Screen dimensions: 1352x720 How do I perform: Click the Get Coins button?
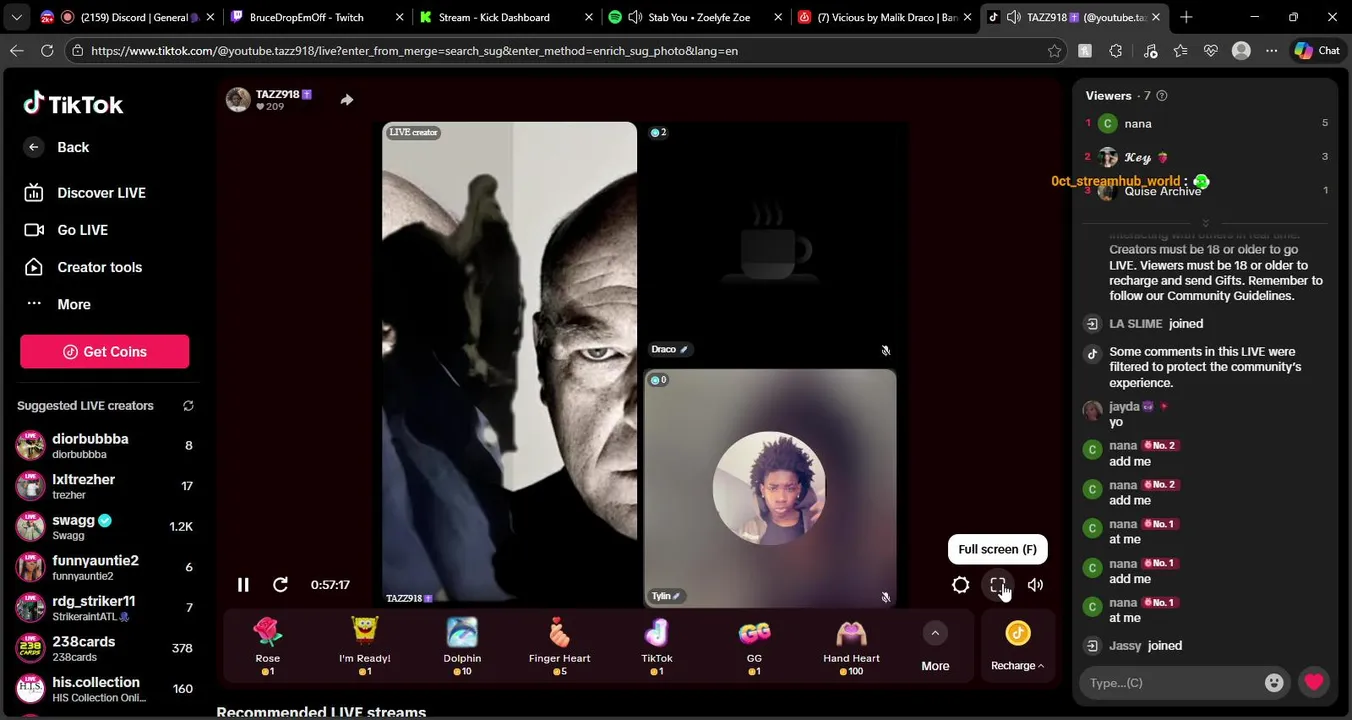pos(104,351)
